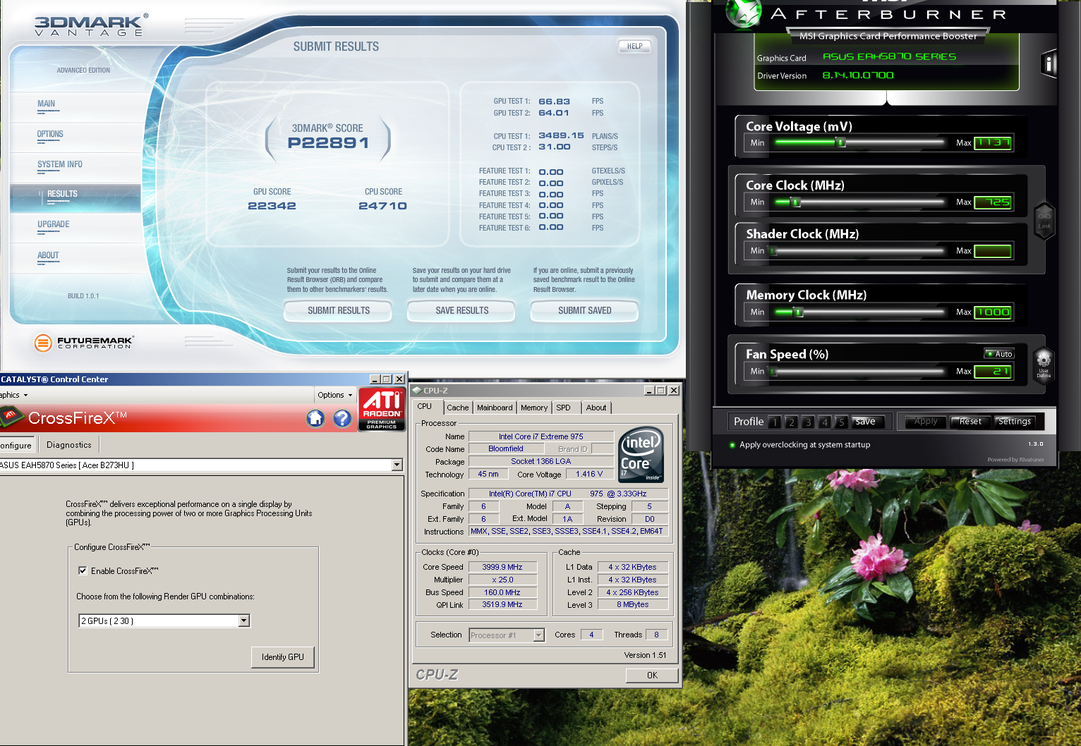
Task: Click the Save Results button
Action: click(x=461, y=311)
